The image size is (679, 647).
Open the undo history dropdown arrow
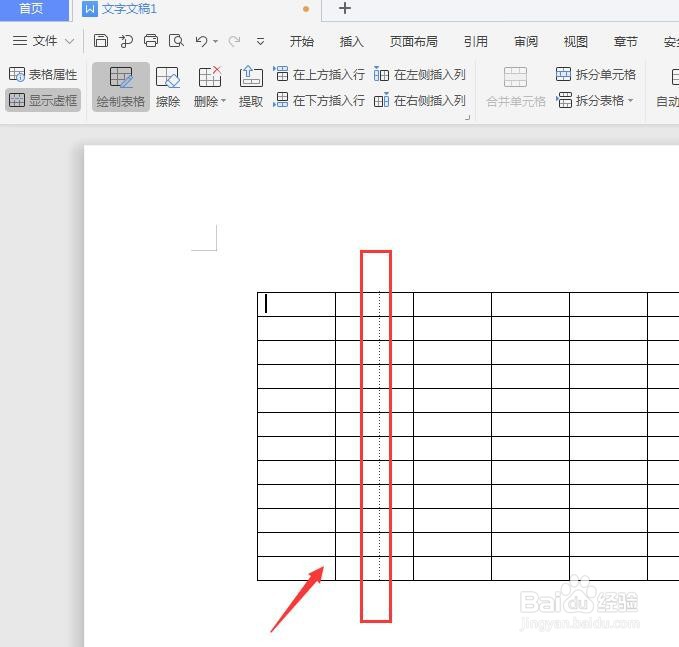point(215,42)
